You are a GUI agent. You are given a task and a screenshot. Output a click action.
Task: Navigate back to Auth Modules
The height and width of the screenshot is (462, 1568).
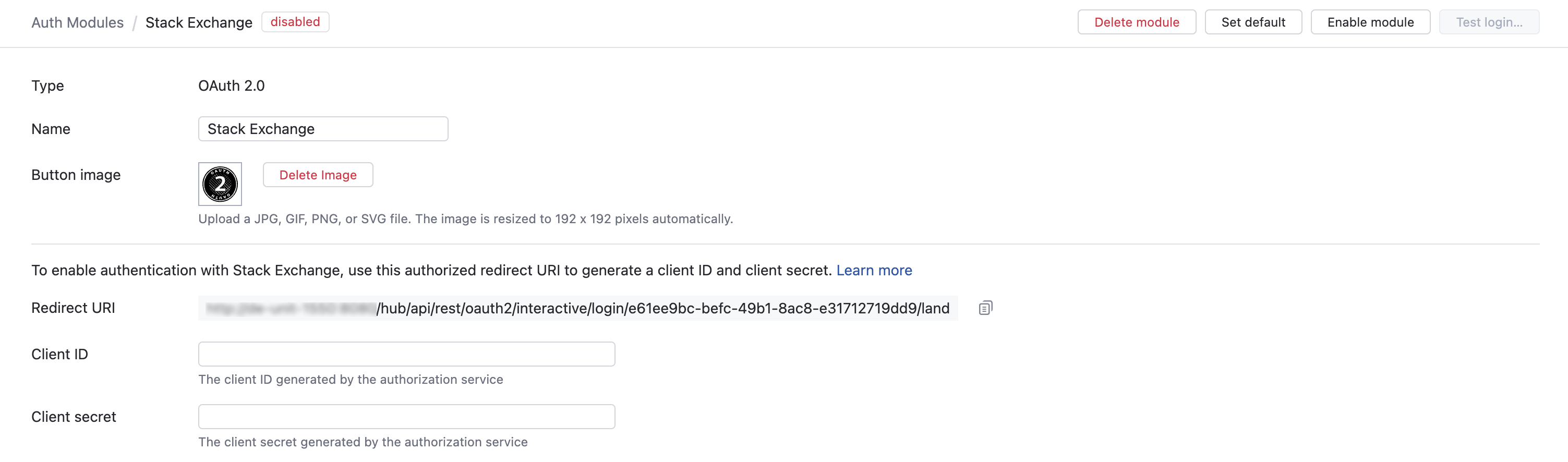click(77, 22)
